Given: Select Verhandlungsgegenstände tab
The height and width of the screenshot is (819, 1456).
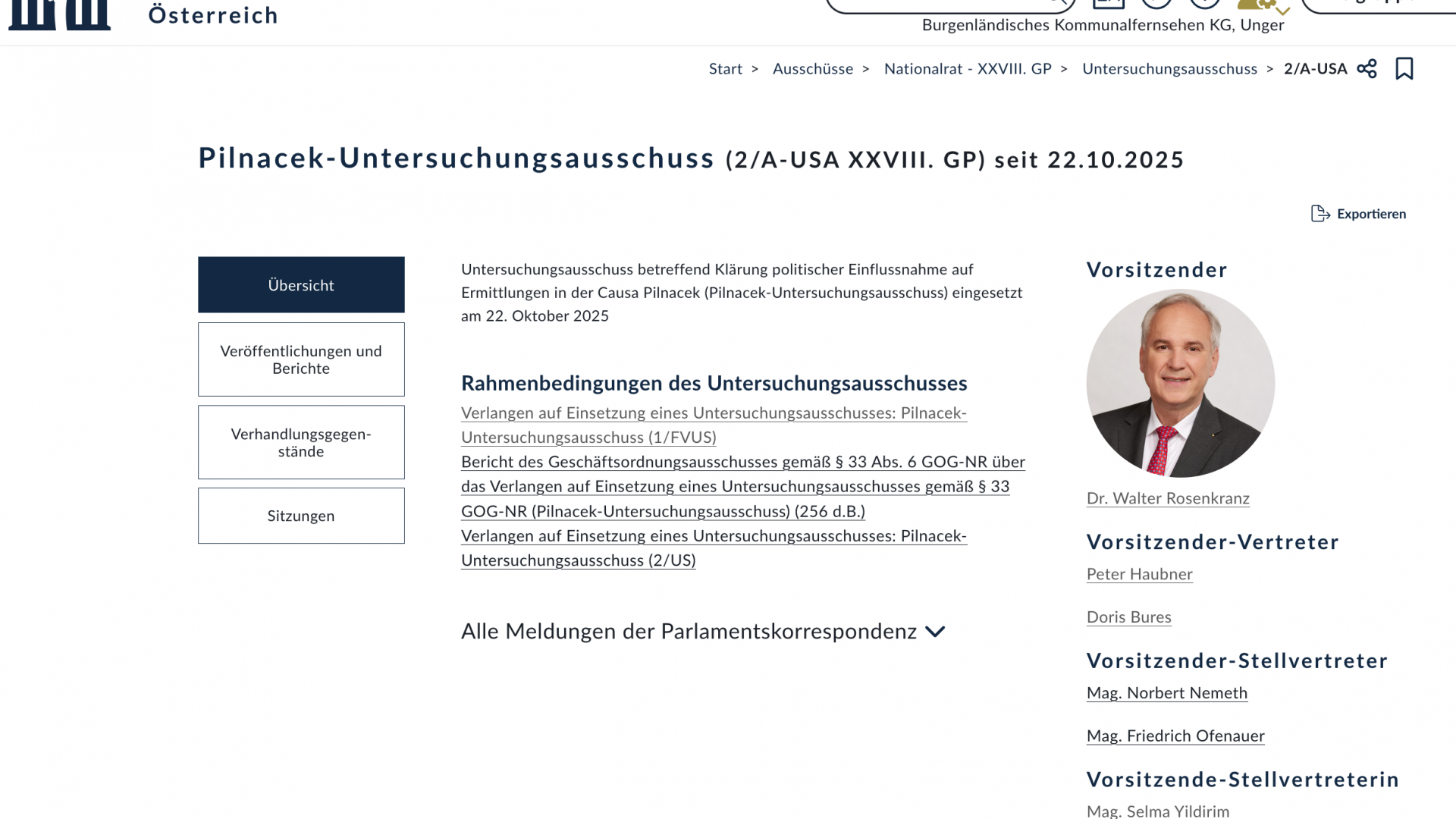Looking at the screenshot, I should click(x=301, y=442).
